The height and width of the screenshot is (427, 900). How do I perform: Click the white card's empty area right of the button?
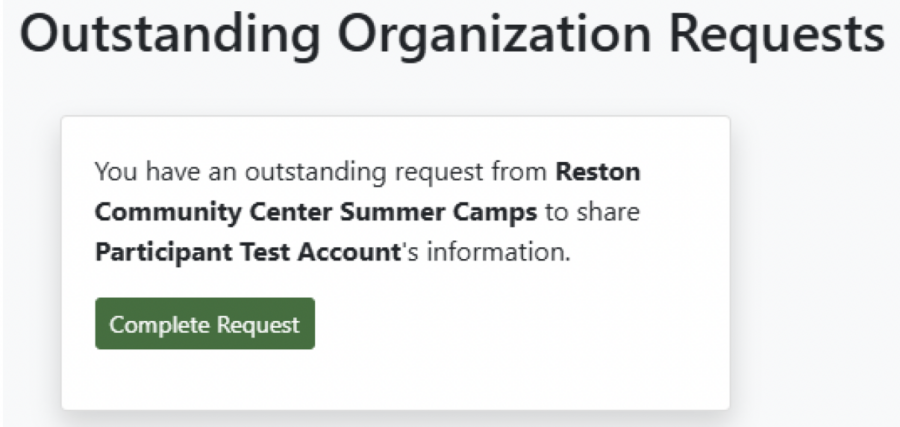520,324
